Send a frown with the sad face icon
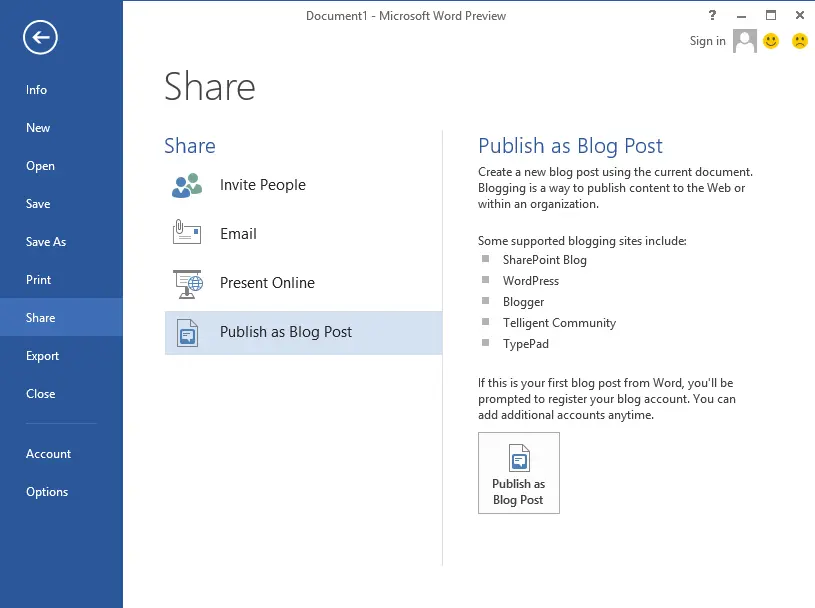This screenshot has width=815, height=608. [799, 41]
